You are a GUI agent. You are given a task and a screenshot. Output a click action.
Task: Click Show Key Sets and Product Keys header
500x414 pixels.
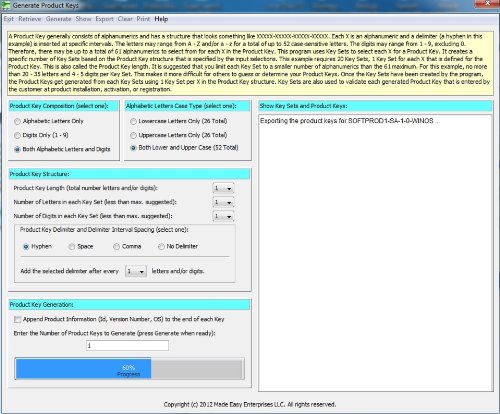coord(375,106)
